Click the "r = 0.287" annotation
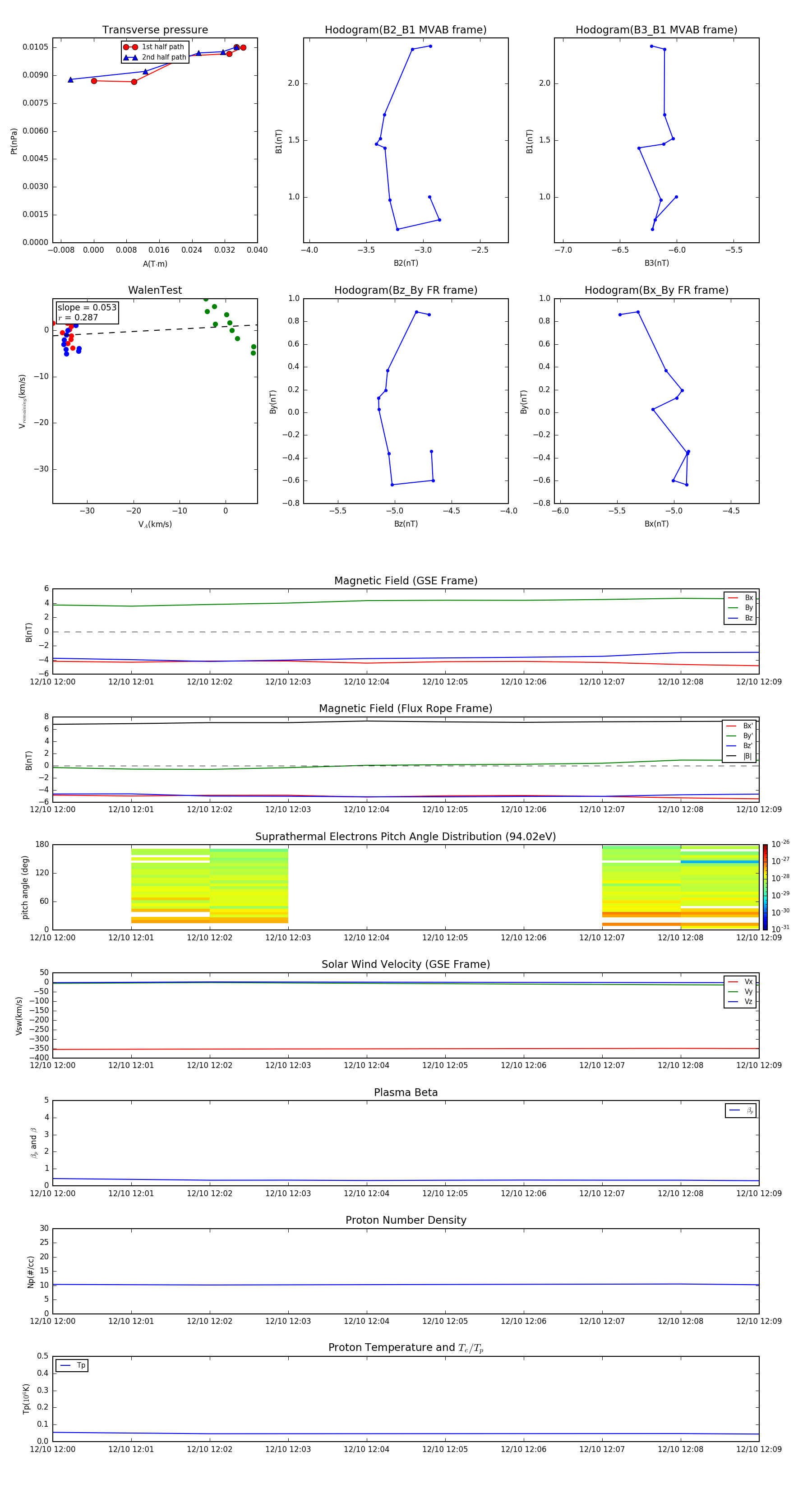Screen dimensions: 812x1489 78,317
